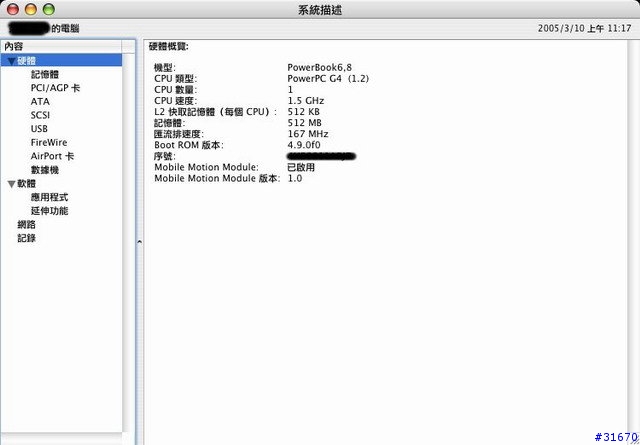This screenshot has height=445, width=640.
Task: Click the 512 KB L2 cache value
Action: pyautogui.click(x=304, y=111)
